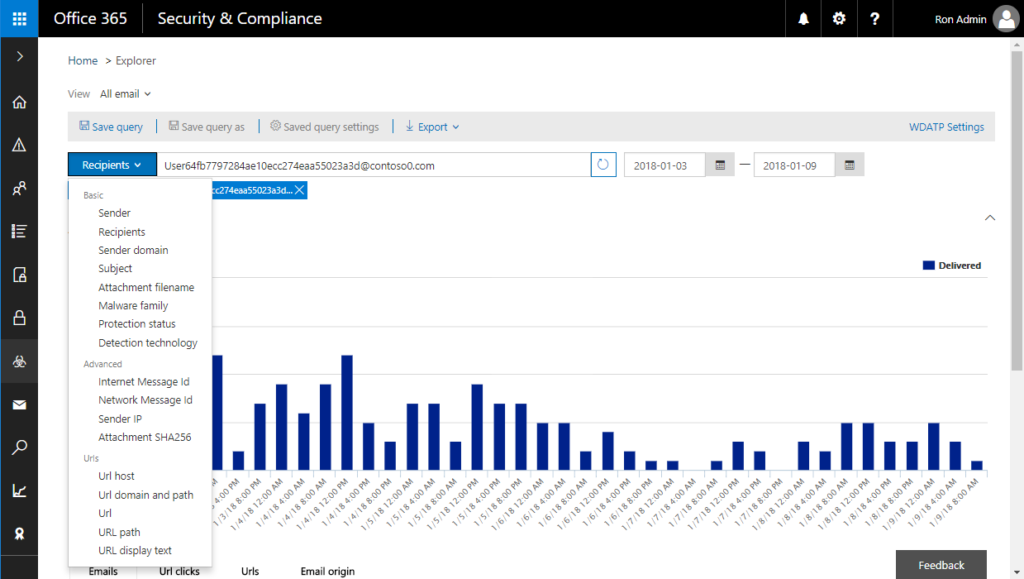Switch to the Url clicks tab
1024x579 pixels.
[x=178, y=570]
